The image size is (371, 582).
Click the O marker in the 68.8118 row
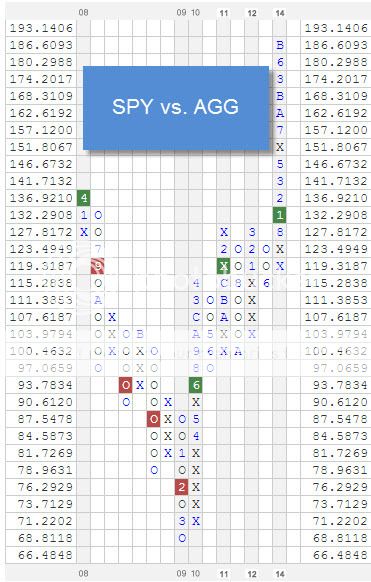click(182, 538)
